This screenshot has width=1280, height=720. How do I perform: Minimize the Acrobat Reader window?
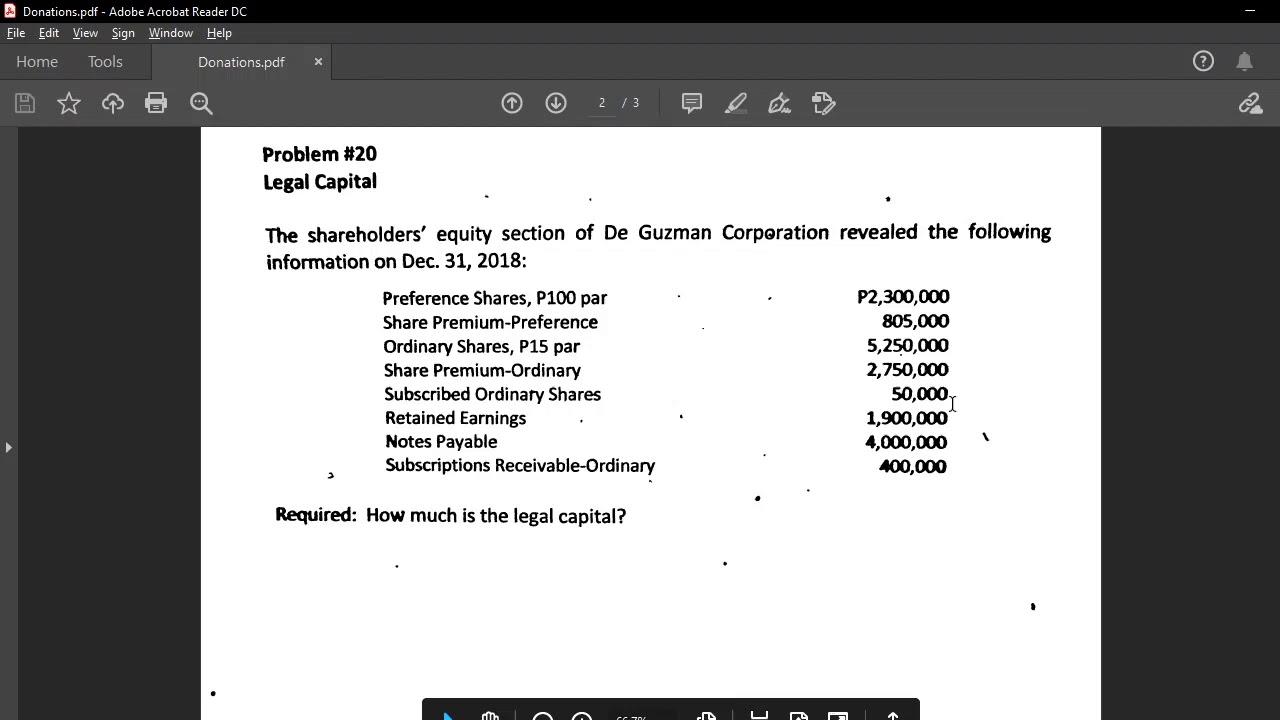[x=1249, y=11]
